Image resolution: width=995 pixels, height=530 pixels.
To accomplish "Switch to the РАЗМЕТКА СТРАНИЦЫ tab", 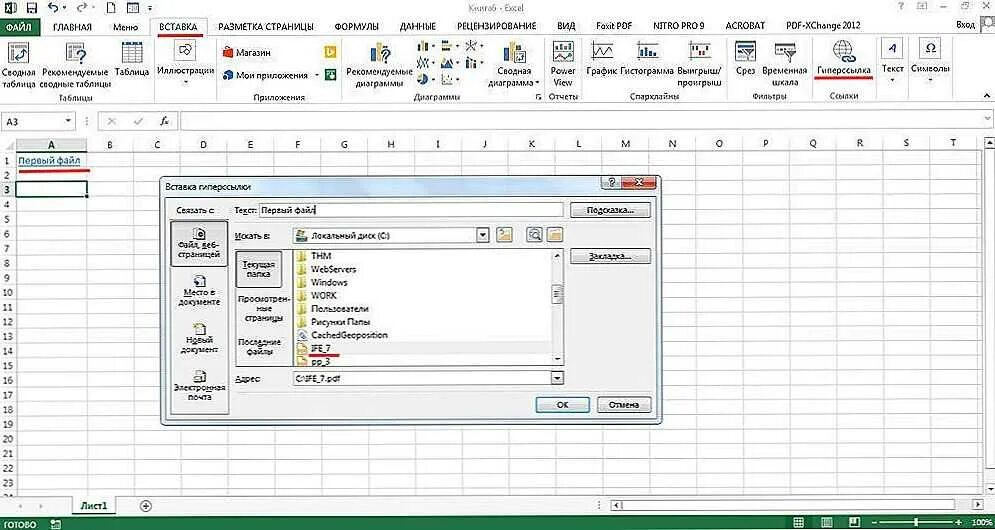I will pos(266,27).
